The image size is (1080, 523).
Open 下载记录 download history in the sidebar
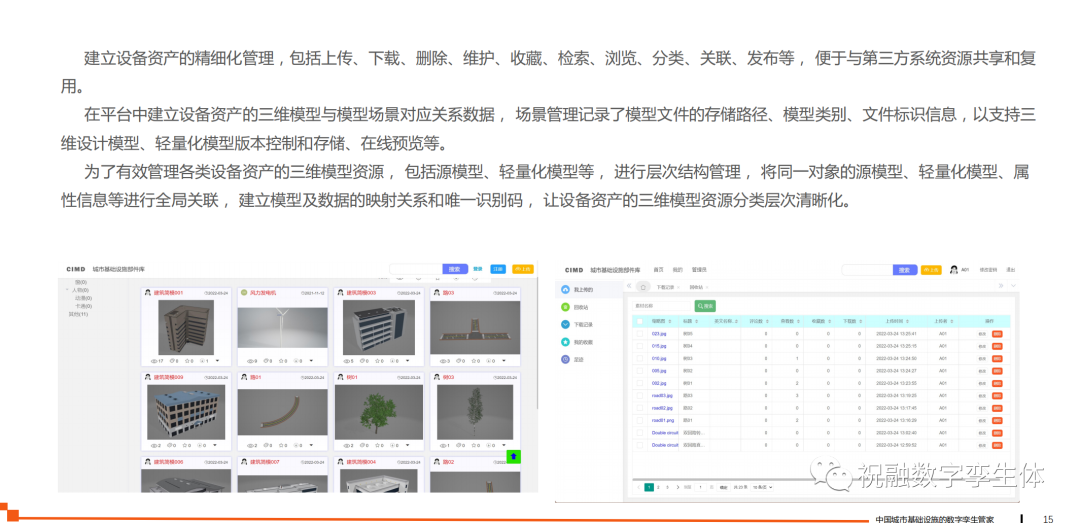[x=565, y=324]
